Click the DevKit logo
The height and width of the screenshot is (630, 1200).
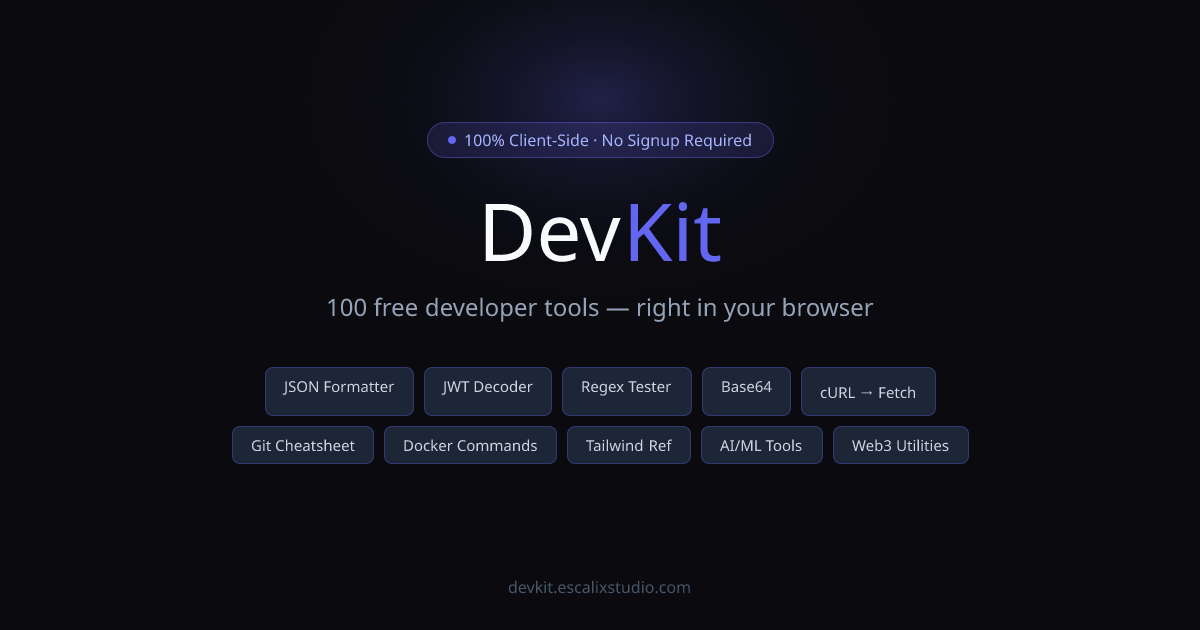tap(600, 231)
